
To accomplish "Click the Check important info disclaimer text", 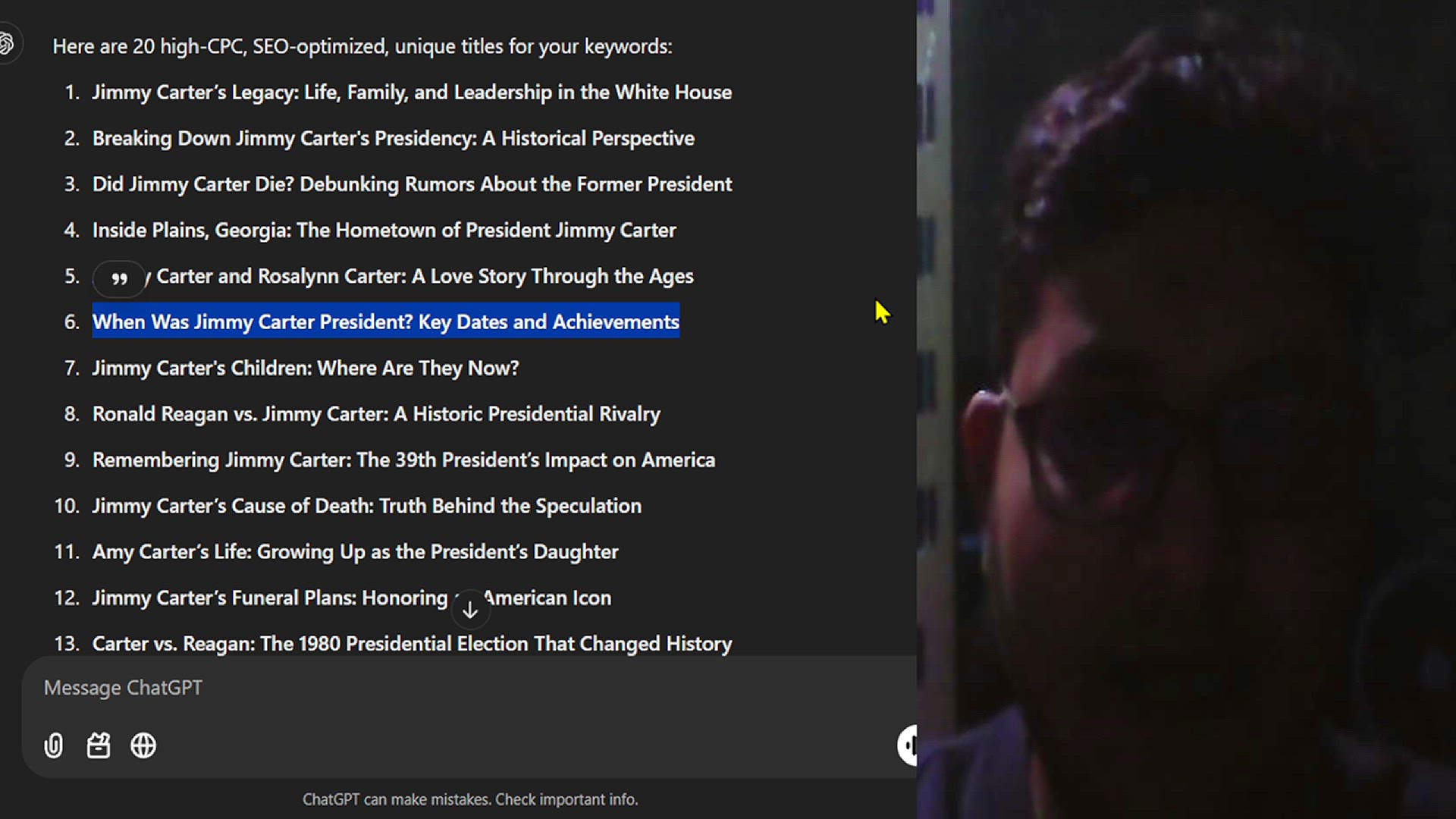I will [x=470, y=799].
